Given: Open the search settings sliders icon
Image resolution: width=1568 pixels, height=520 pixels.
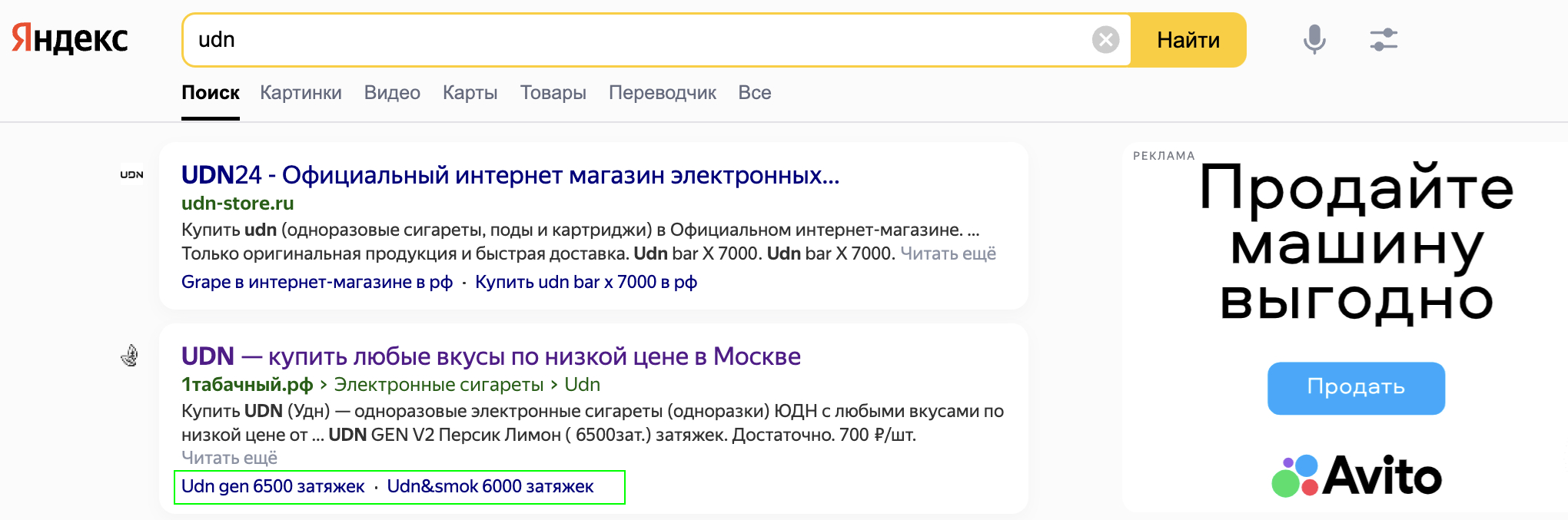Looking at the screenshot, I should pos(1384,39).
